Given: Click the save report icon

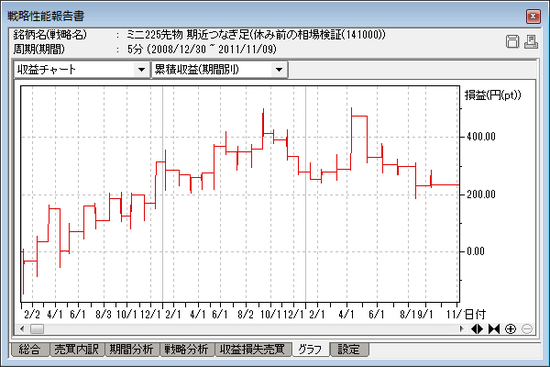Looking at the screenshot, I should tap(512, 41).
